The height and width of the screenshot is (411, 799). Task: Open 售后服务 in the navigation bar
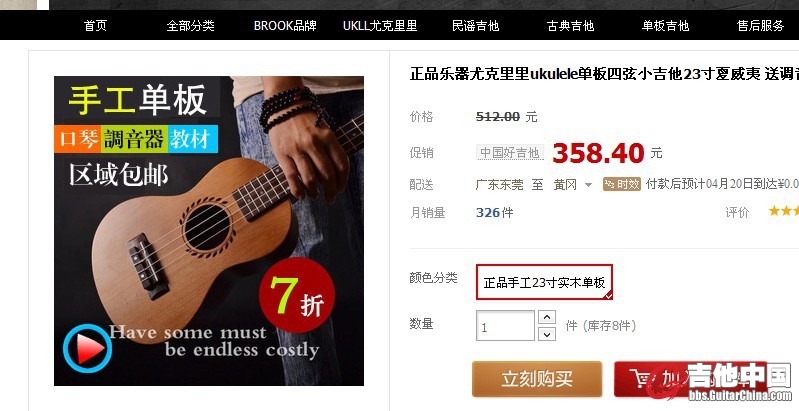pyautogui.click(x=760, y=25)
